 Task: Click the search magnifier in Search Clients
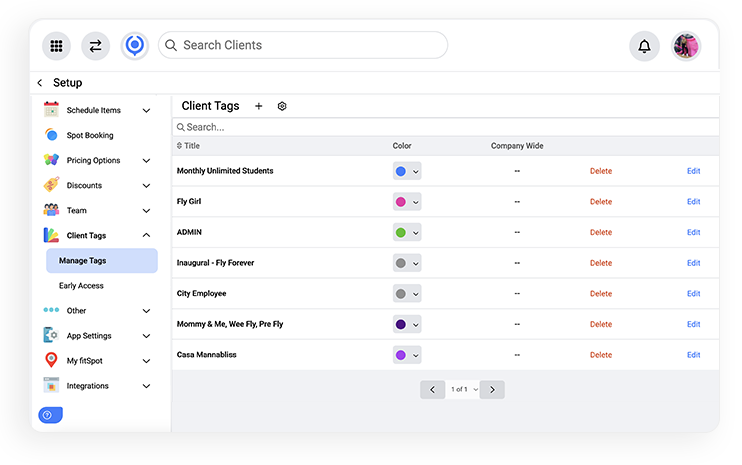click(171, 45)
